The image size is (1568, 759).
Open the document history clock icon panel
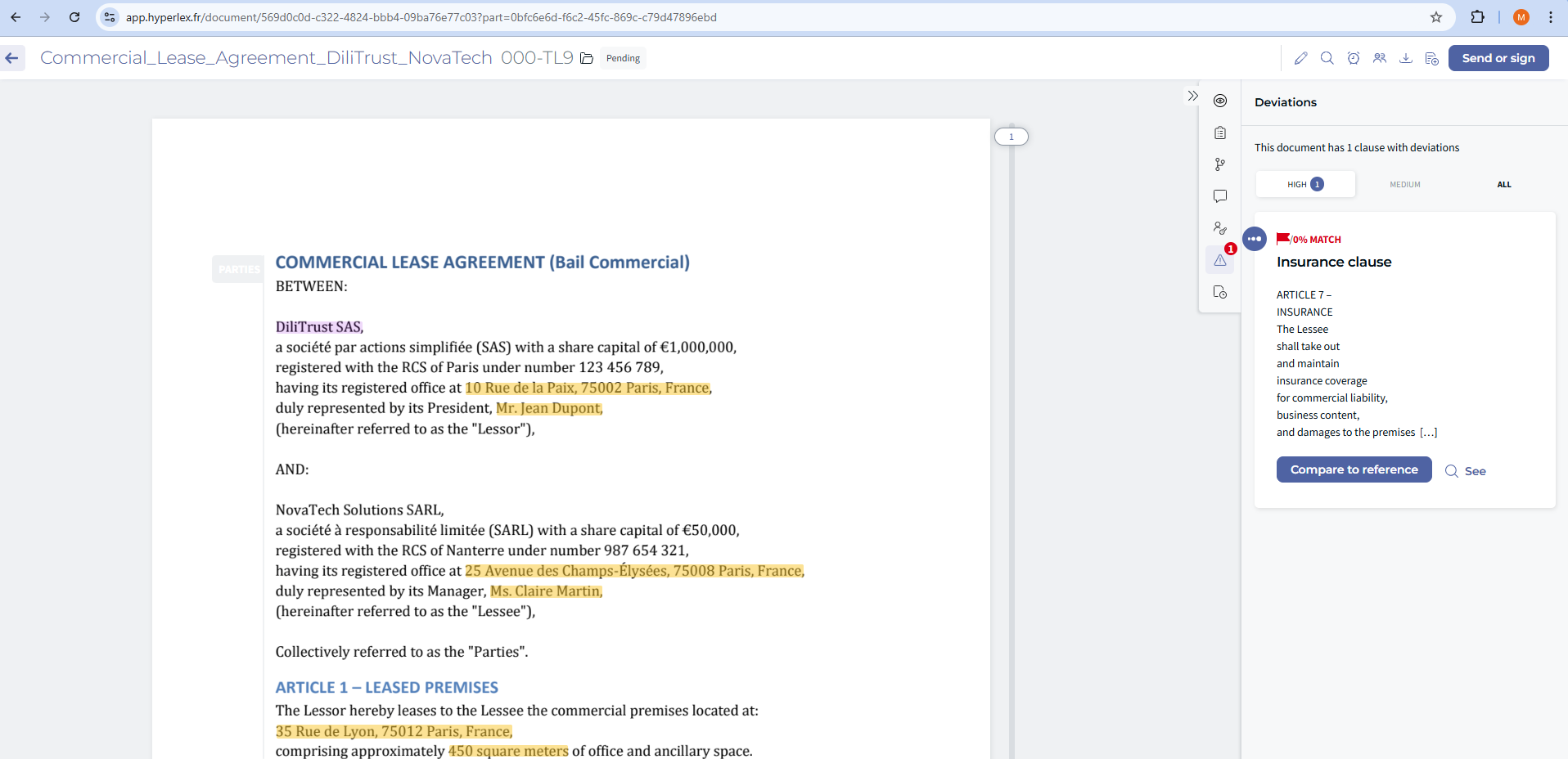point(1220,292)
